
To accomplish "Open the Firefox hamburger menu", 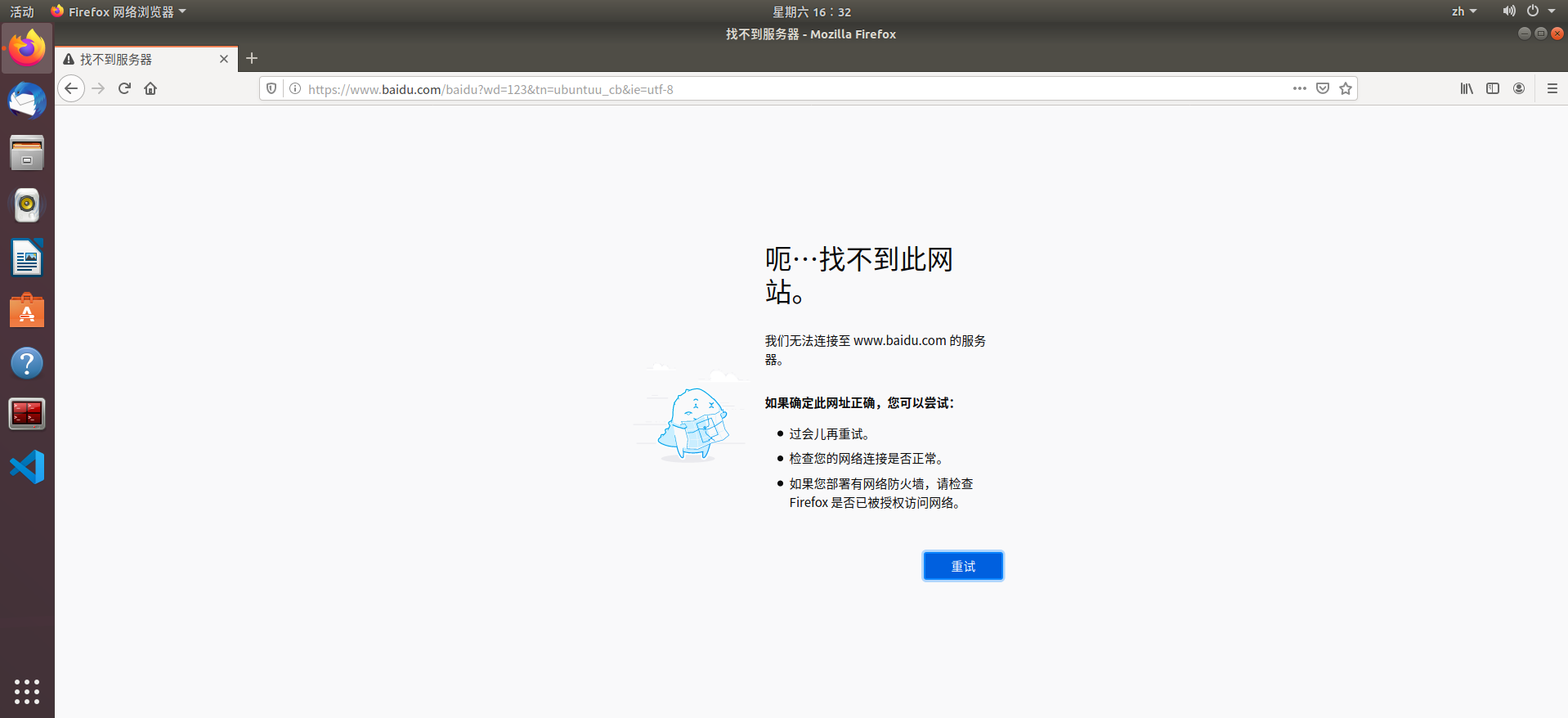I will coord(1552,88).
